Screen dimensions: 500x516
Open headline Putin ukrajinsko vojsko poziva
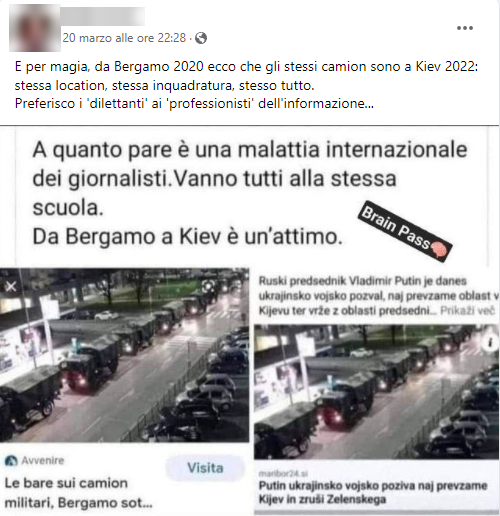[373, 492]
